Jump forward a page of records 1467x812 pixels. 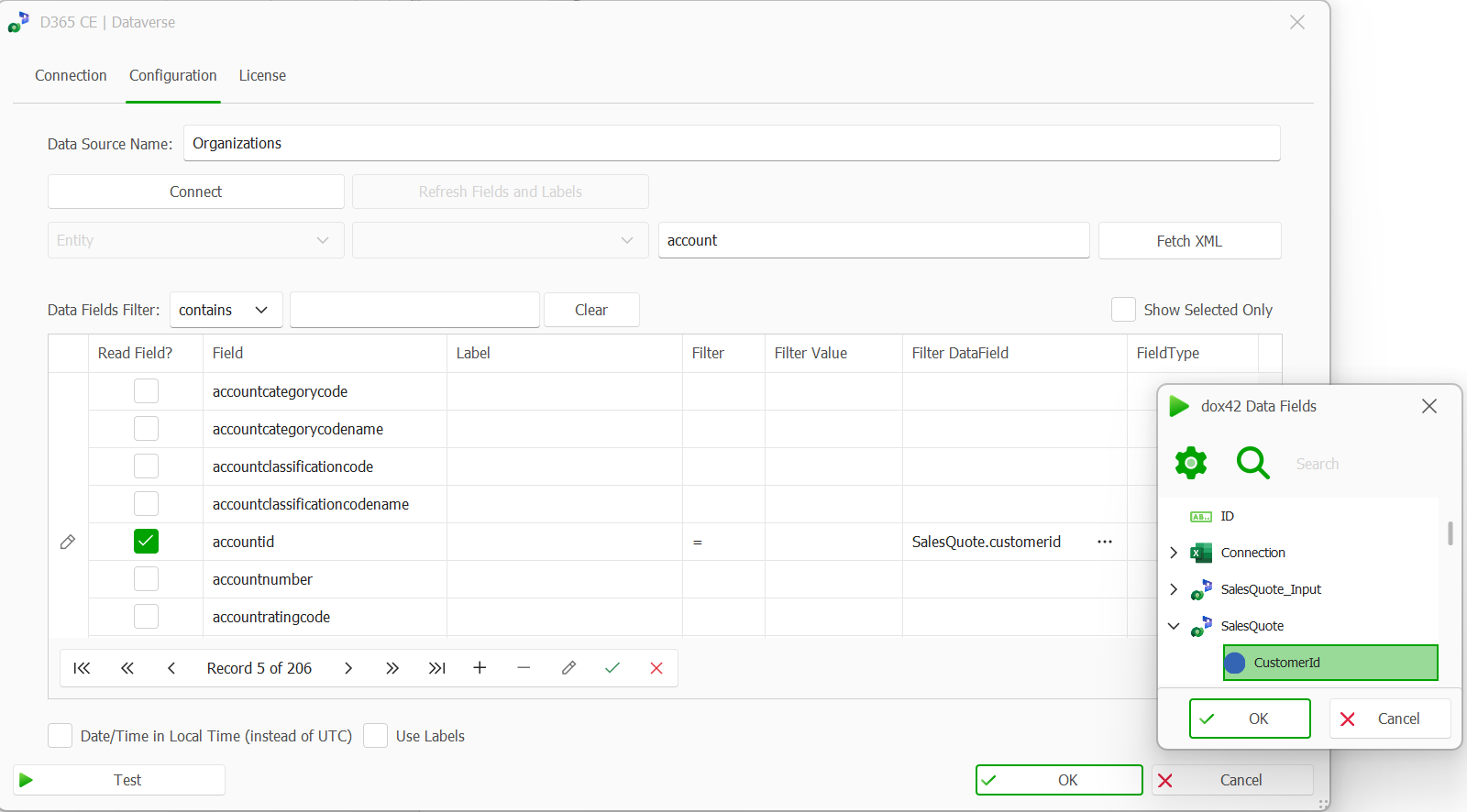coord(392,668)
